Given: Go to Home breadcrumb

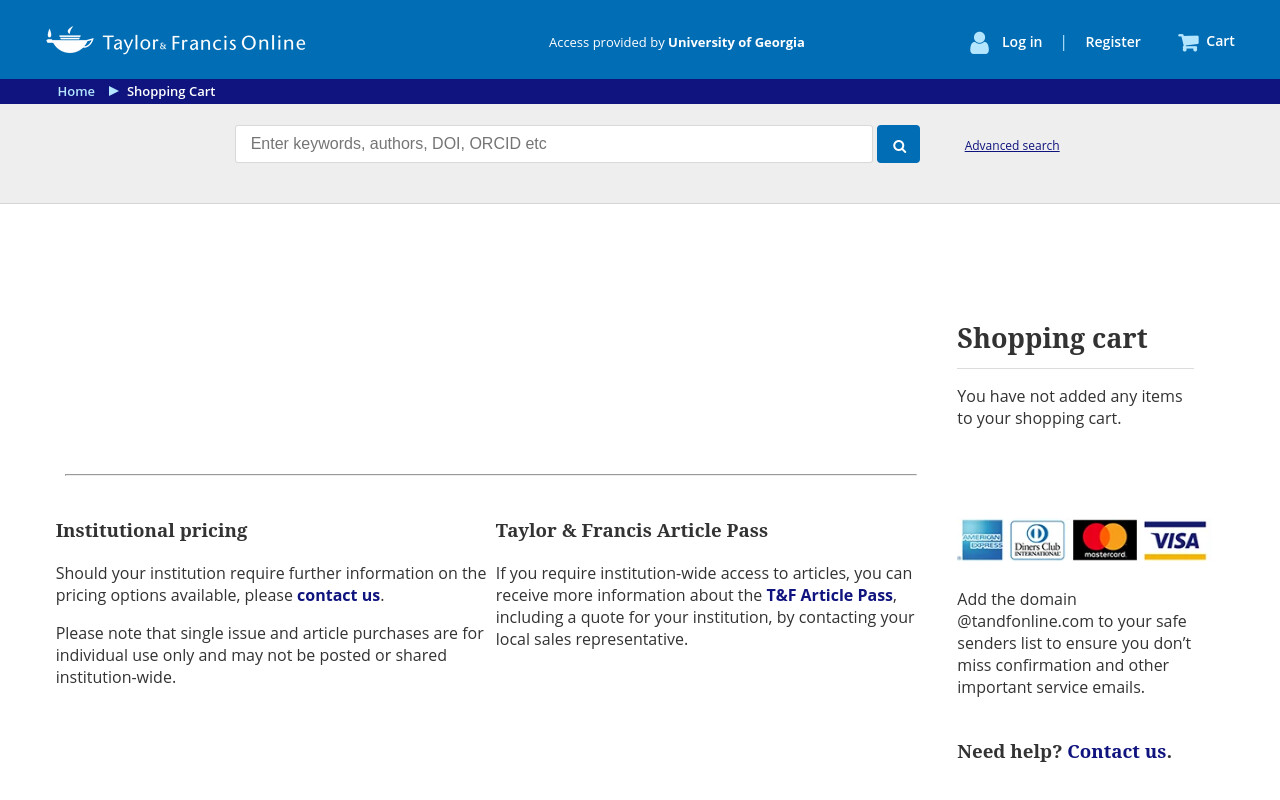Looking at the screenshot, I should coord(76,91).
